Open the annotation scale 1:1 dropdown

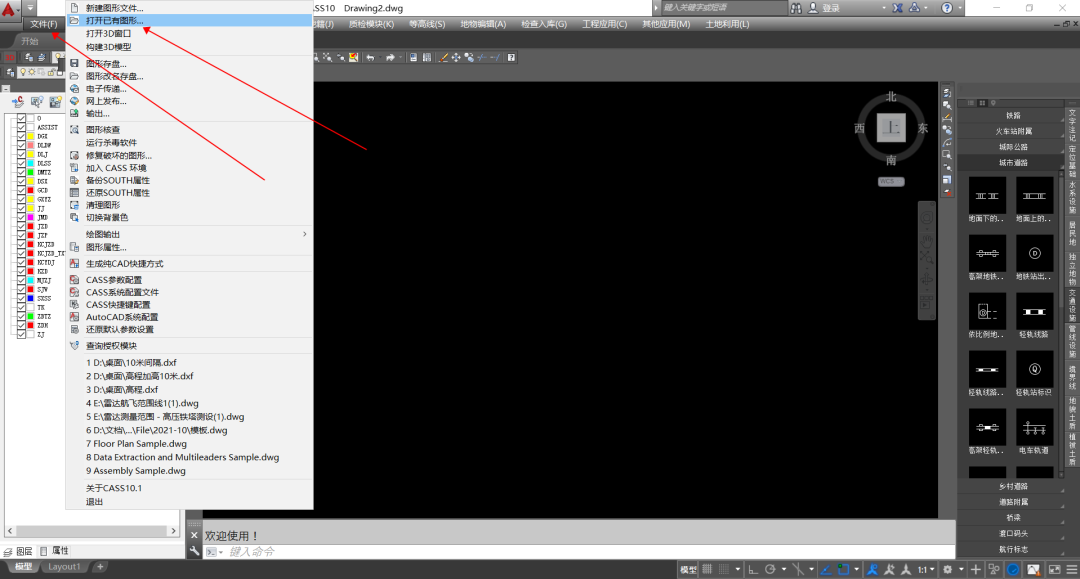coord(925,569)
